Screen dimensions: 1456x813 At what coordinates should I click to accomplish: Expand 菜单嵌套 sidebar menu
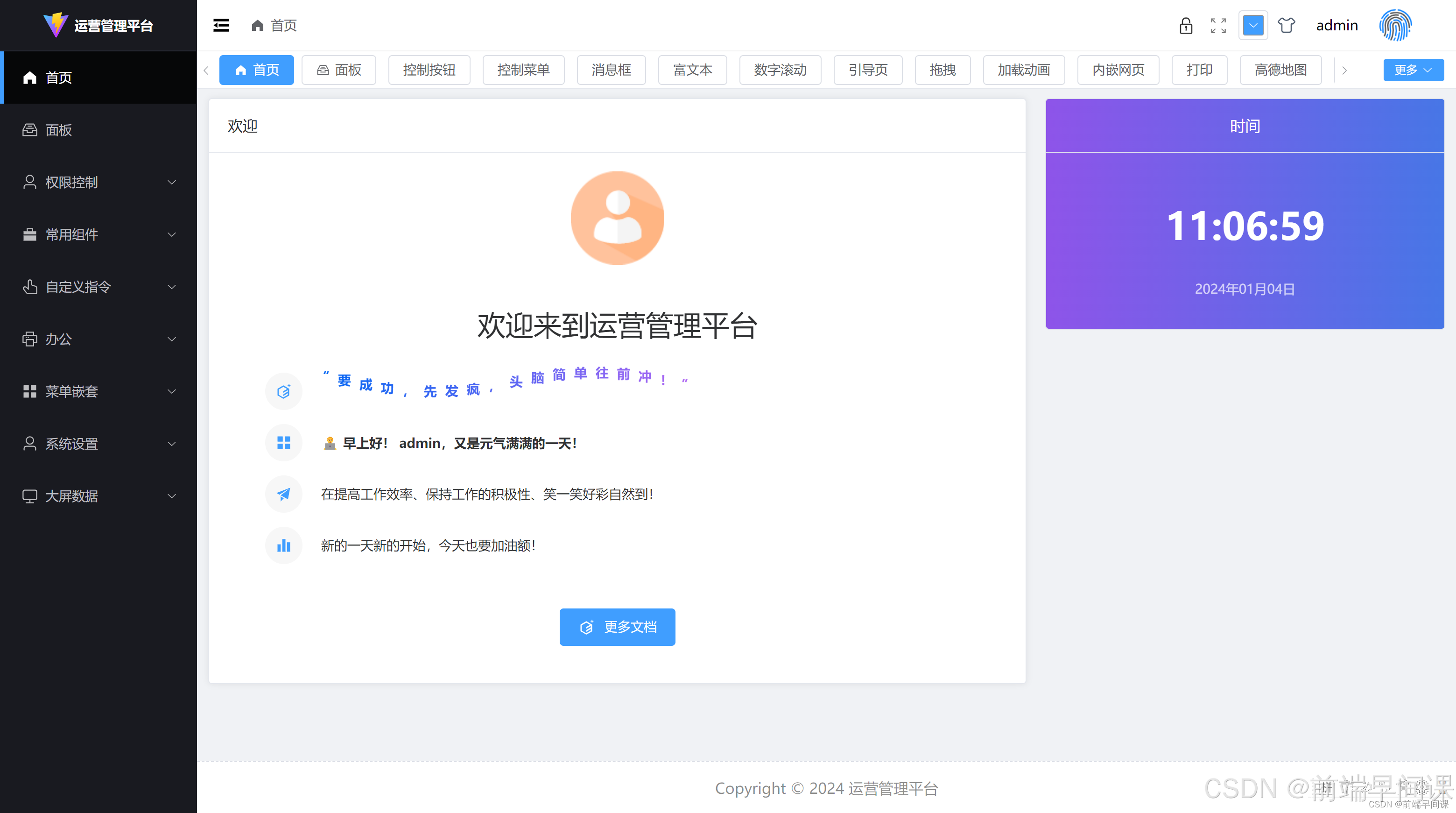[98, 391]
